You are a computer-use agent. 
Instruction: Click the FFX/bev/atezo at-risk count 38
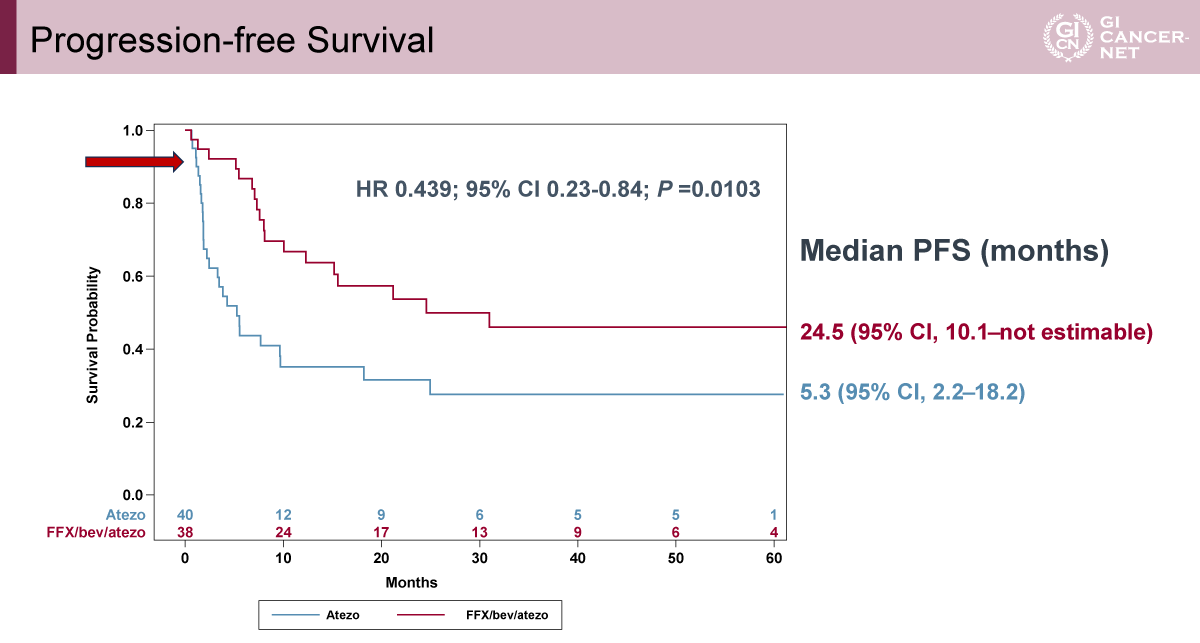pos(185,533)
